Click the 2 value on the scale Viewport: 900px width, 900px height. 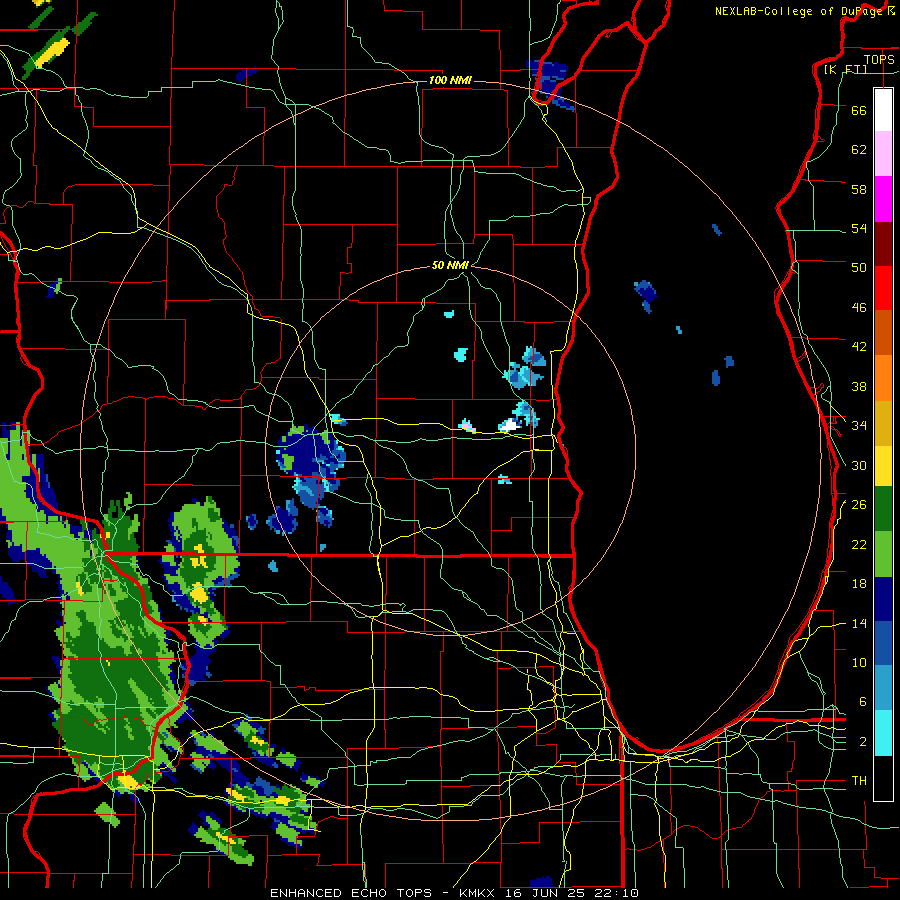pos(863,742)
